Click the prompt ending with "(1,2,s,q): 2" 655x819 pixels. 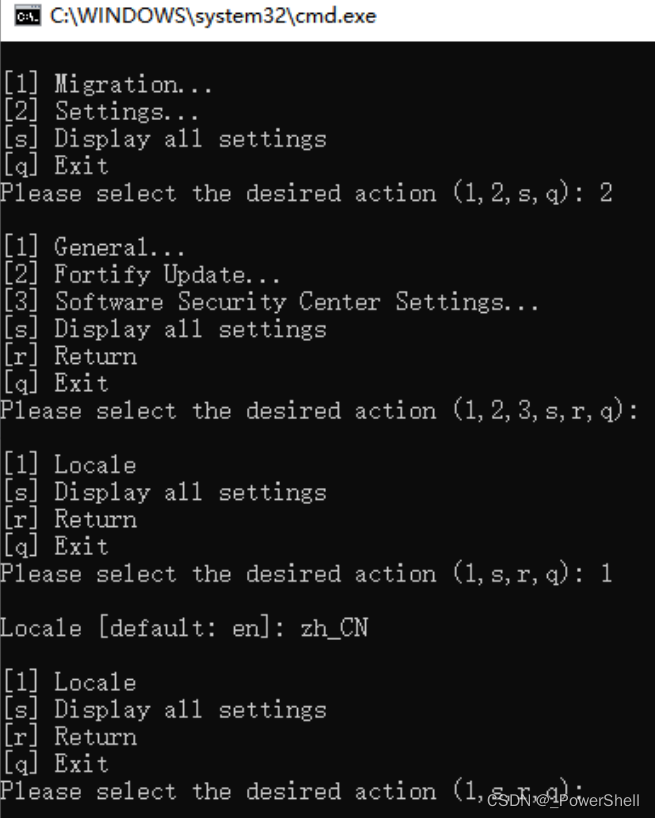305,193
